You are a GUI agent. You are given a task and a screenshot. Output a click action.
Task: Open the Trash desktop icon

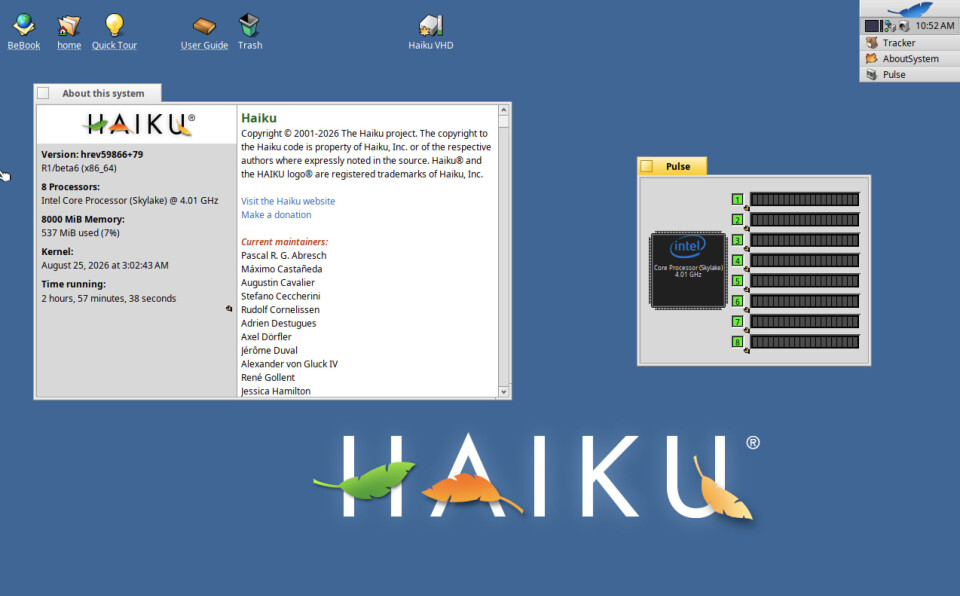coord(249,25)
